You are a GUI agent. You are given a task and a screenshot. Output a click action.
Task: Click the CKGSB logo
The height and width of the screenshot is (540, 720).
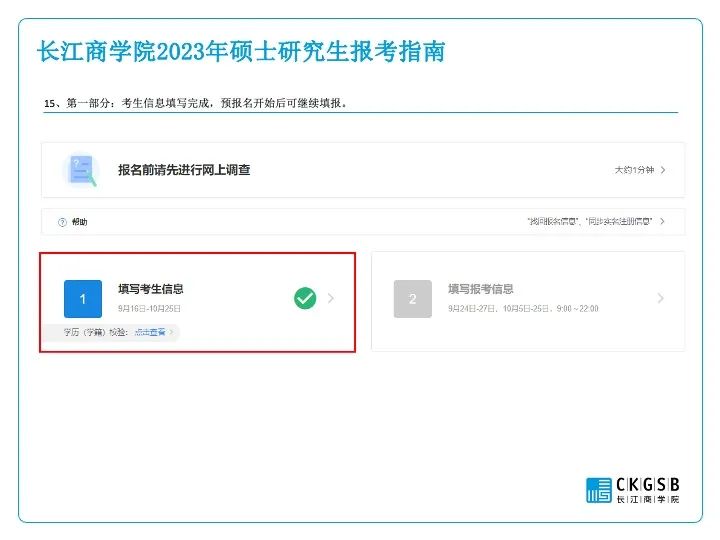pyautogui.click(x=632, y=490)
